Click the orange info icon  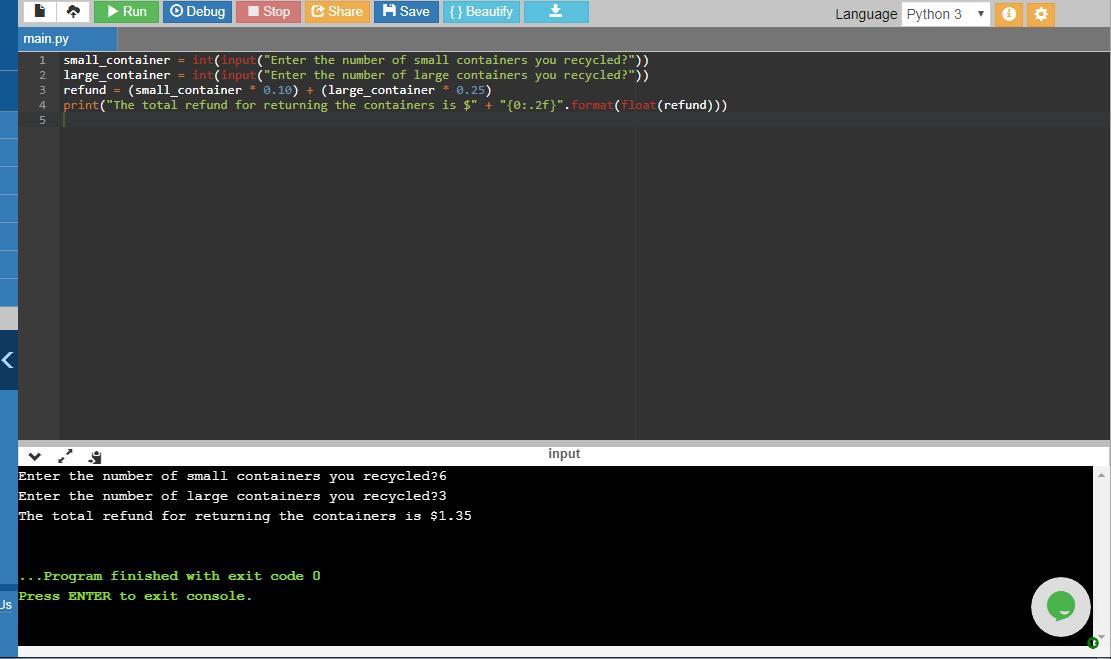pyautogui.click(x=1009, y=14)
